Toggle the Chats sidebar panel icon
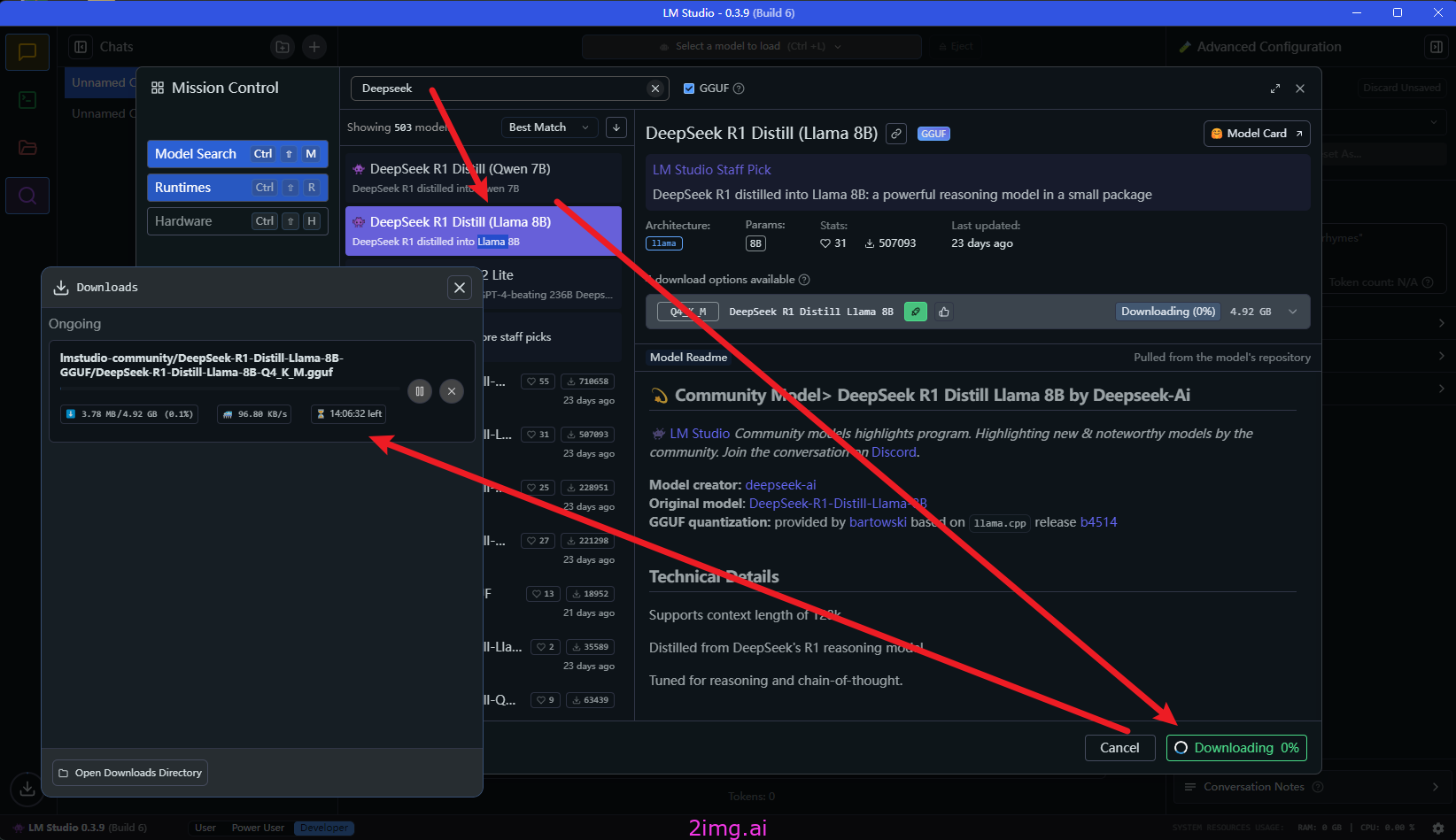The width and height of the screenshot is (1456, 840). [81, 47]
